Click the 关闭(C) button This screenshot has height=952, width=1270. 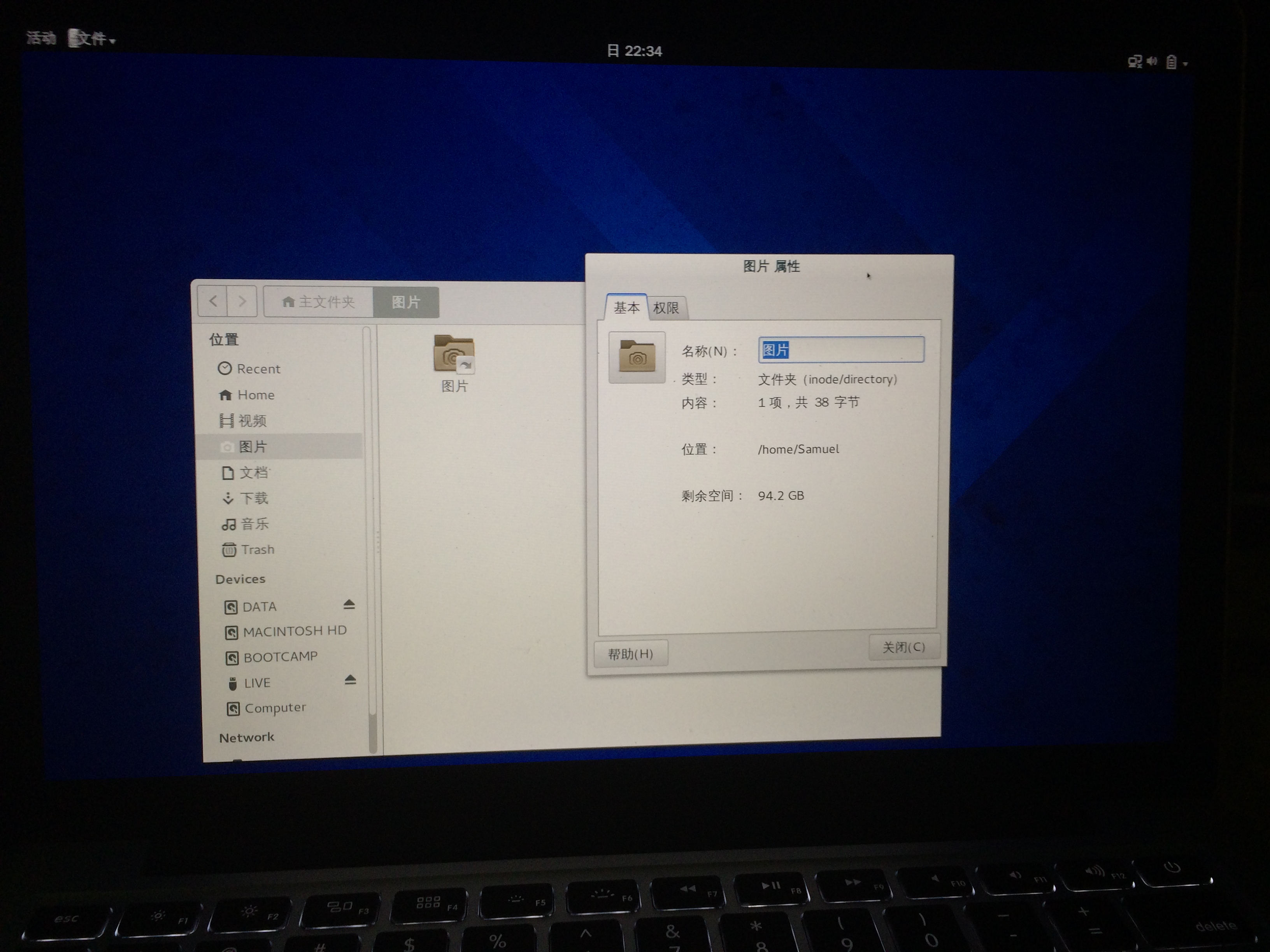(x=904, y=647)
